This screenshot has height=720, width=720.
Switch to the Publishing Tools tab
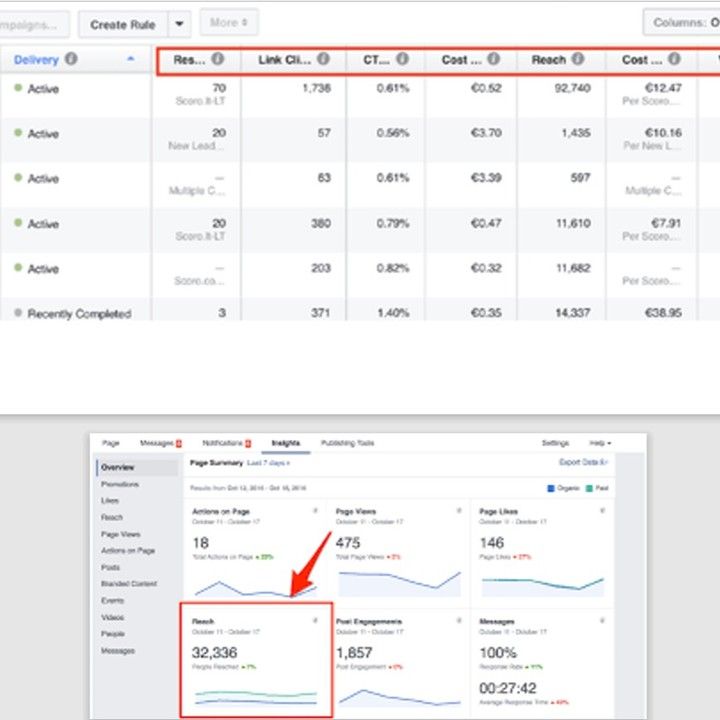347,443
